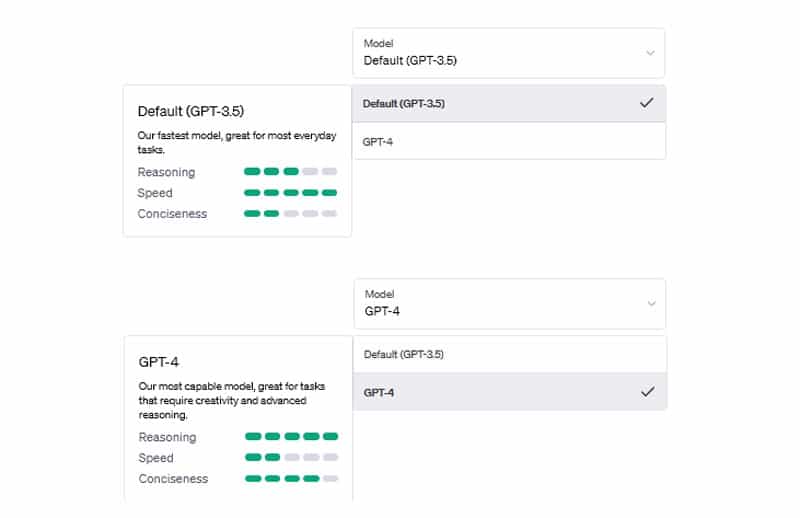
Task: Click the chevron in the GPT-4 model selector
Action: 652,304
